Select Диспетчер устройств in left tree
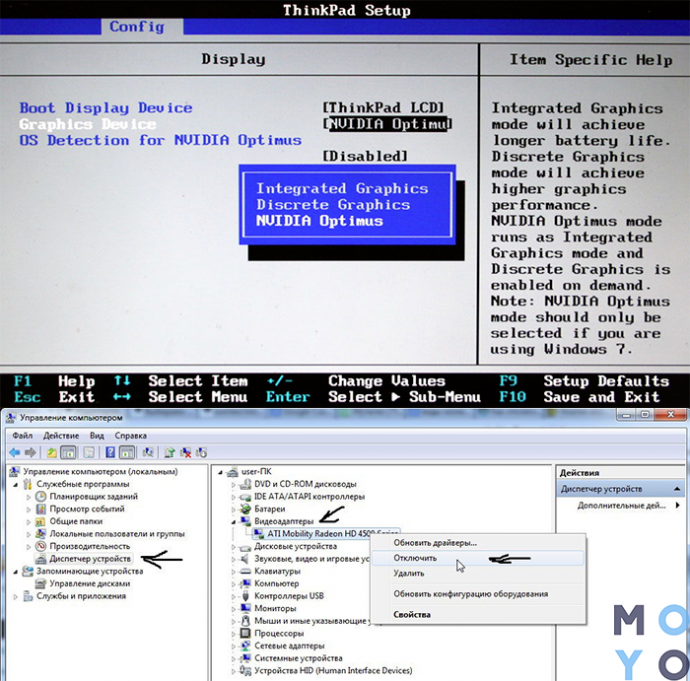 coord(89,559)
